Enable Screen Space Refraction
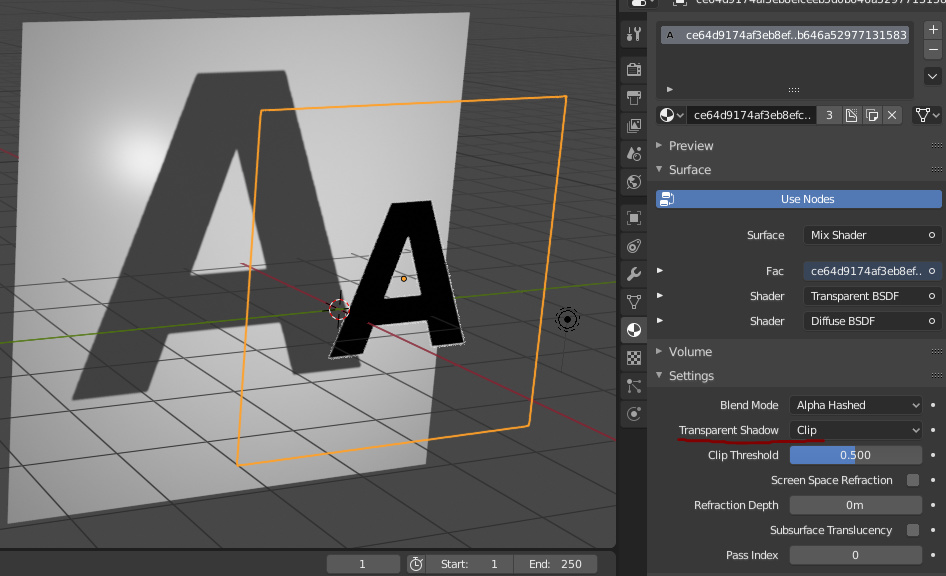The height and width of the screenshot is (576, 946). tap(912, 480)
